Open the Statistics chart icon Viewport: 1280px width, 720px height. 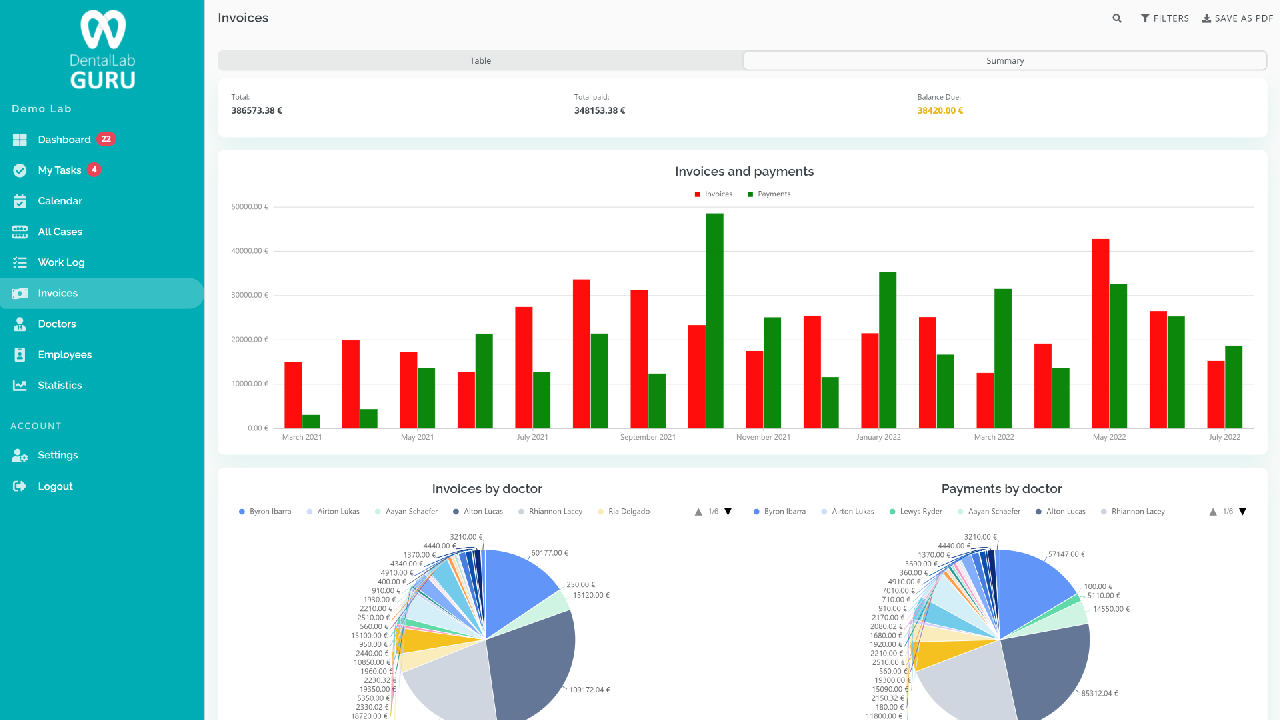[x=19, y=386]
